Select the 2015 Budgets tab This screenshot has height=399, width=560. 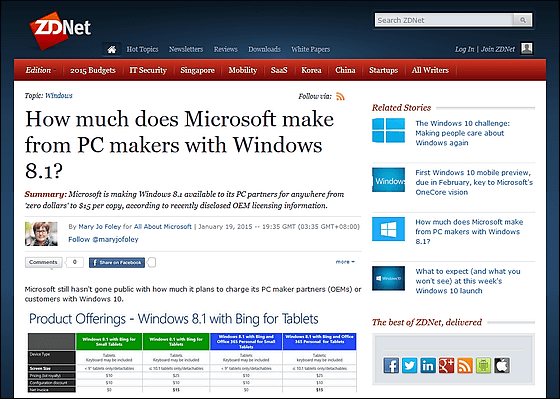93,70
